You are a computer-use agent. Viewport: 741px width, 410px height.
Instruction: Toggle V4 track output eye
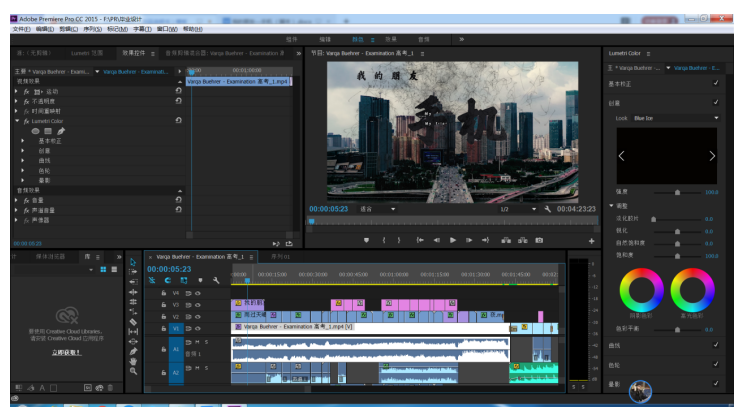coord(198,293)
